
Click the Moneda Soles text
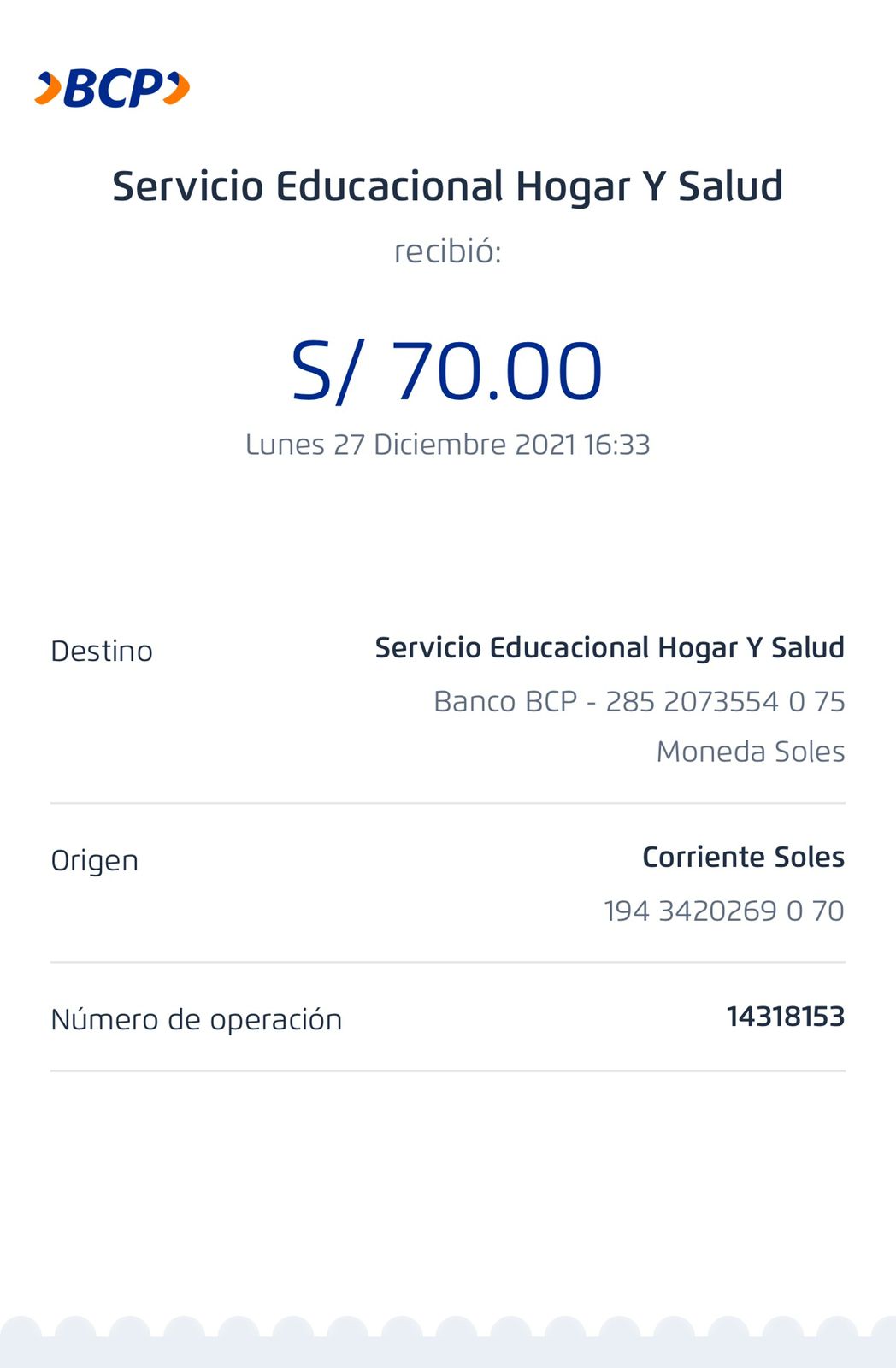[750, 752]
